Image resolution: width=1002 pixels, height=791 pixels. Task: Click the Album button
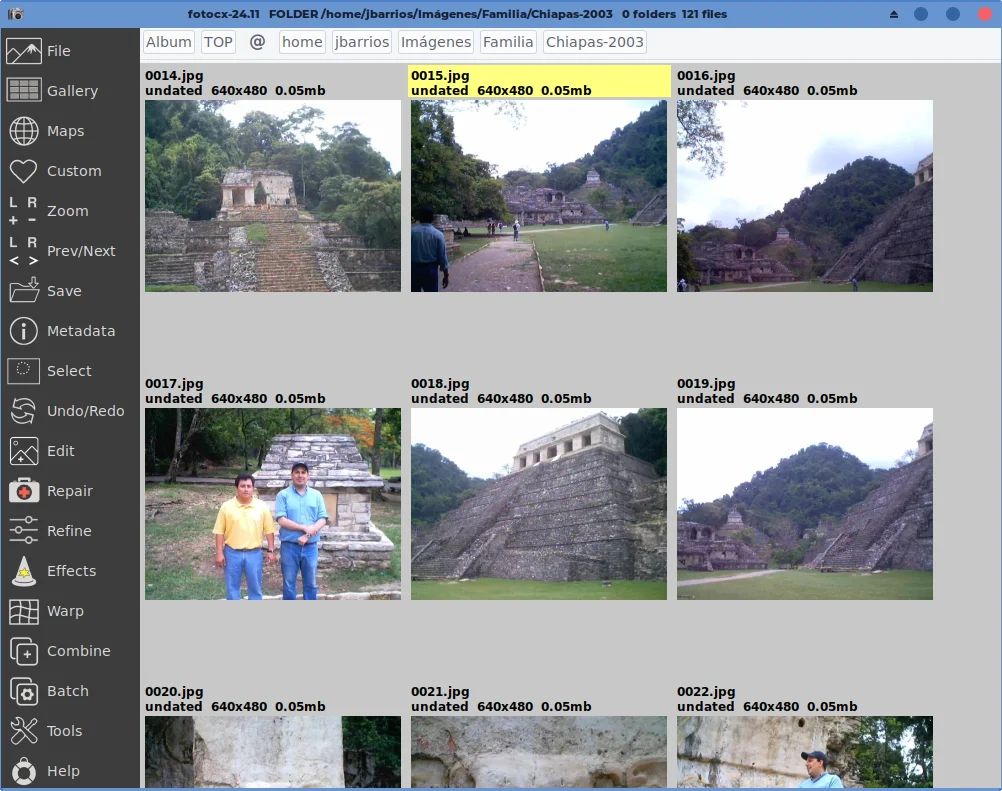(x=169, y=42)
